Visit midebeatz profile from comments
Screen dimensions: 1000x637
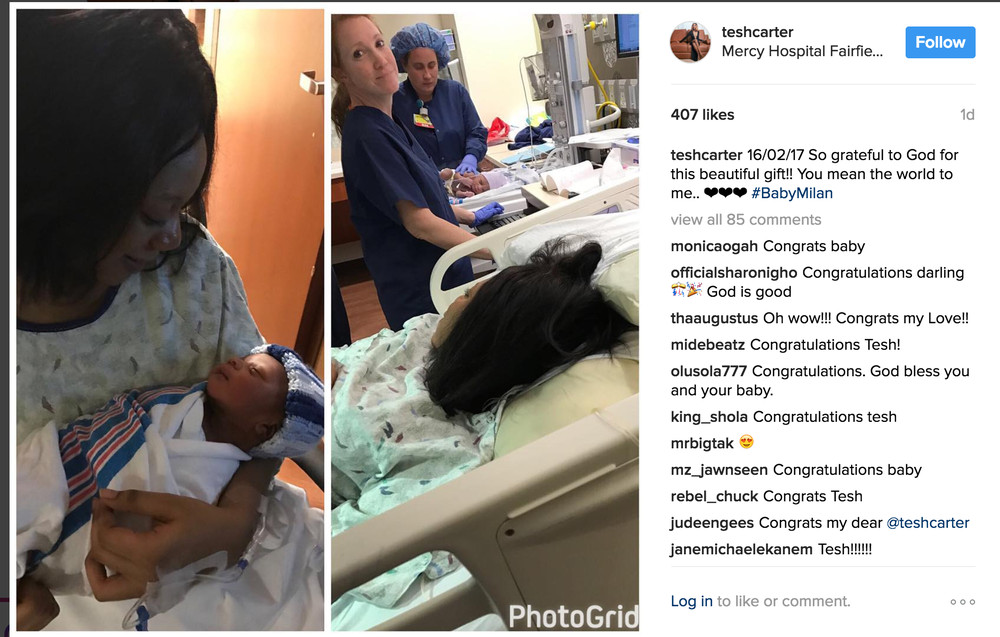(707, 345)
